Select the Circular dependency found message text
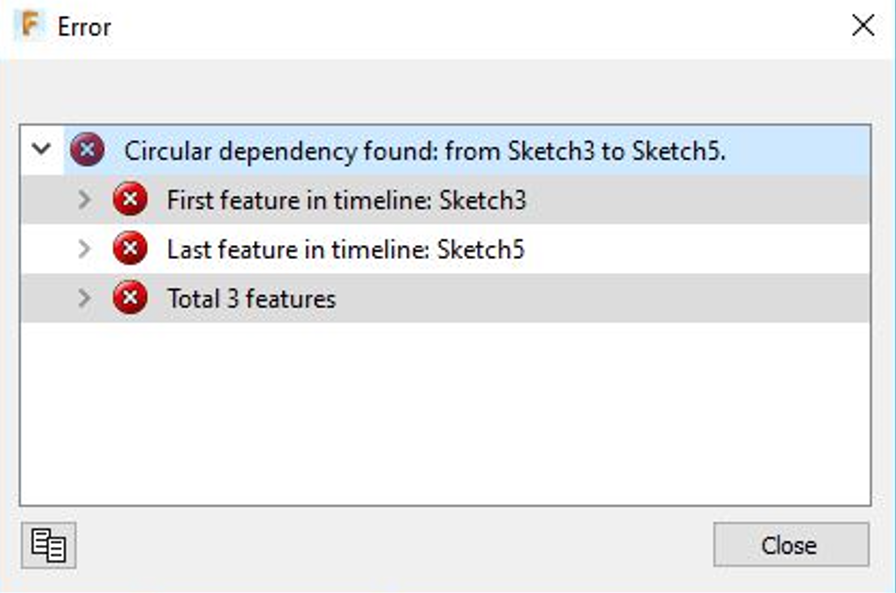 point(424,152)
